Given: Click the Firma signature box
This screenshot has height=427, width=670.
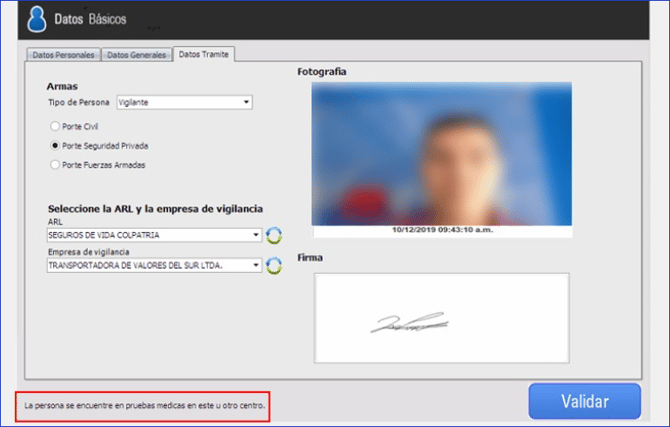Looking at the screenshot, I should (x=442, y=318).
